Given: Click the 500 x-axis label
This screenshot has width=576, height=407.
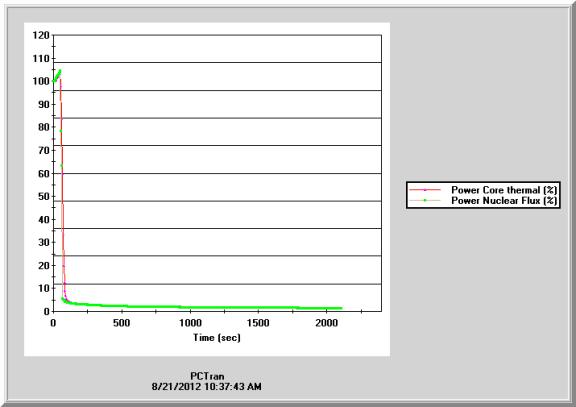Looking at the screenshot, I should pos(122,323).
